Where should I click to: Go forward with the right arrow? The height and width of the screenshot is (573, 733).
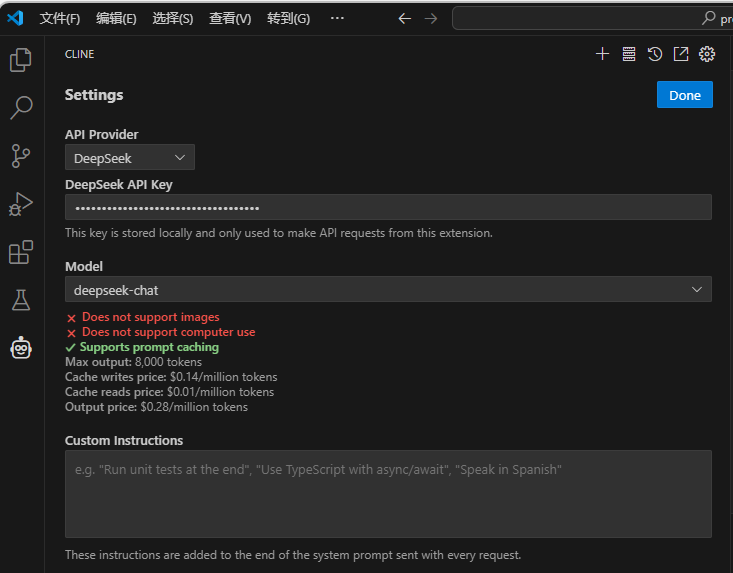[x=431, y=19]
